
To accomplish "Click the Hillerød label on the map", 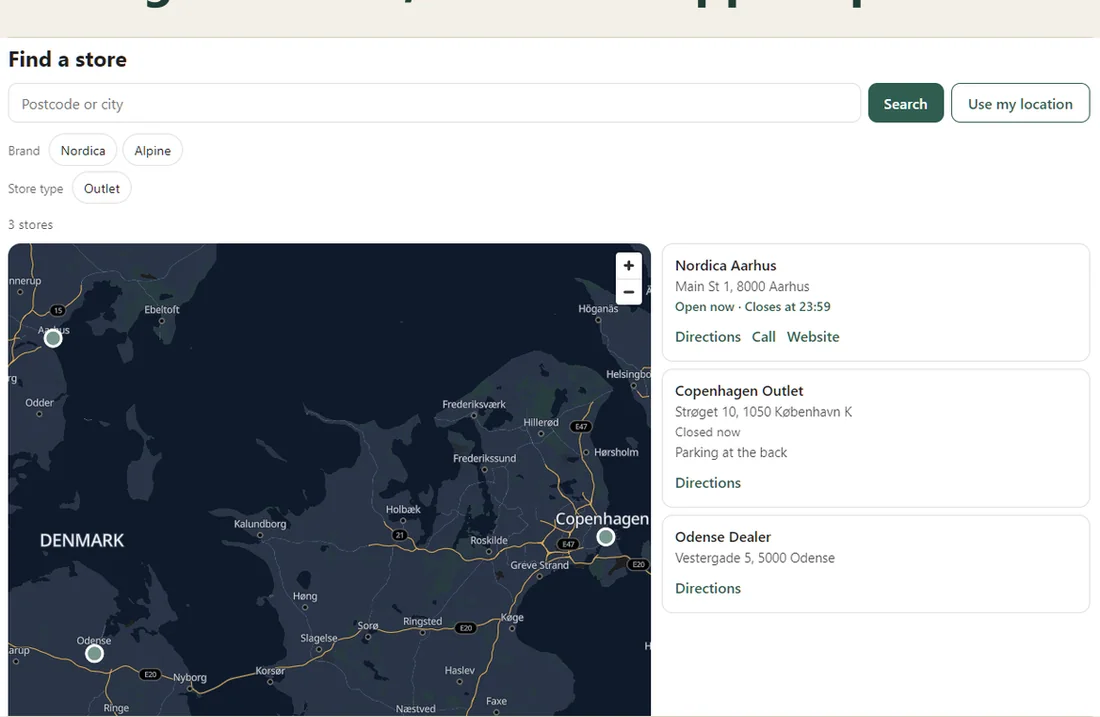I will point(541,422).
